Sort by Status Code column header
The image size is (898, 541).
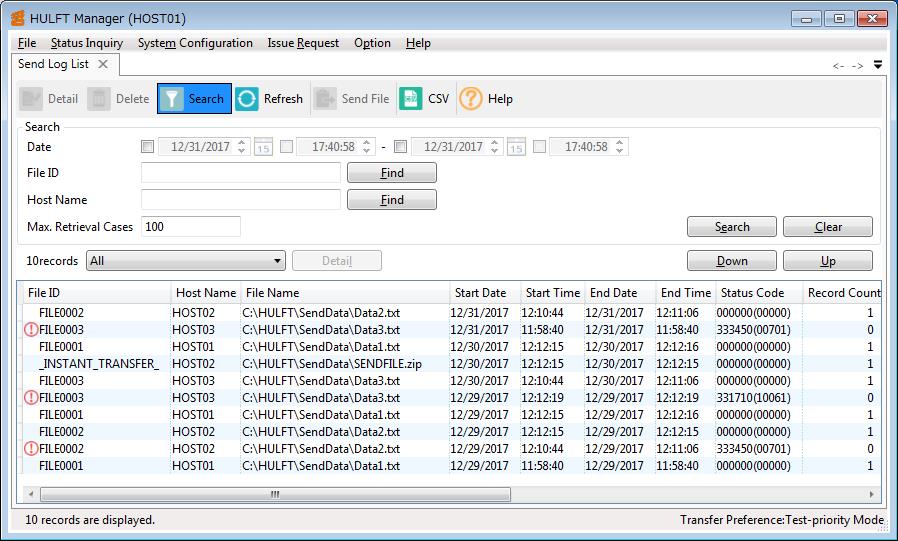point(759,293)
